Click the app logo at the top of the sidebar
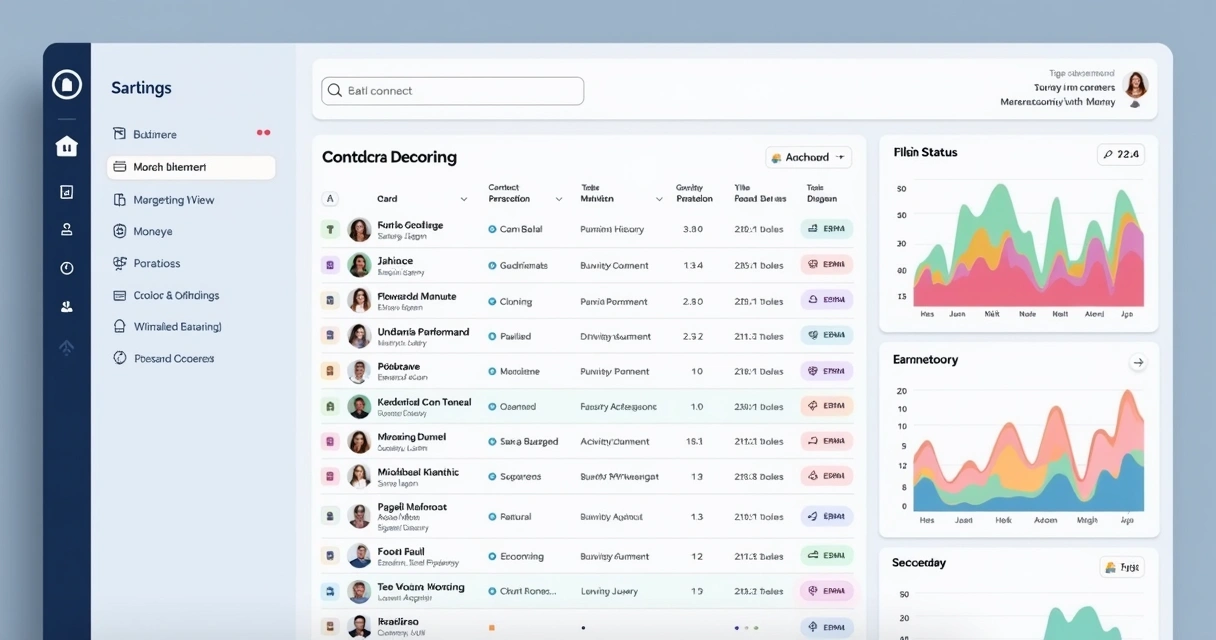 click(x=66, y=84)
